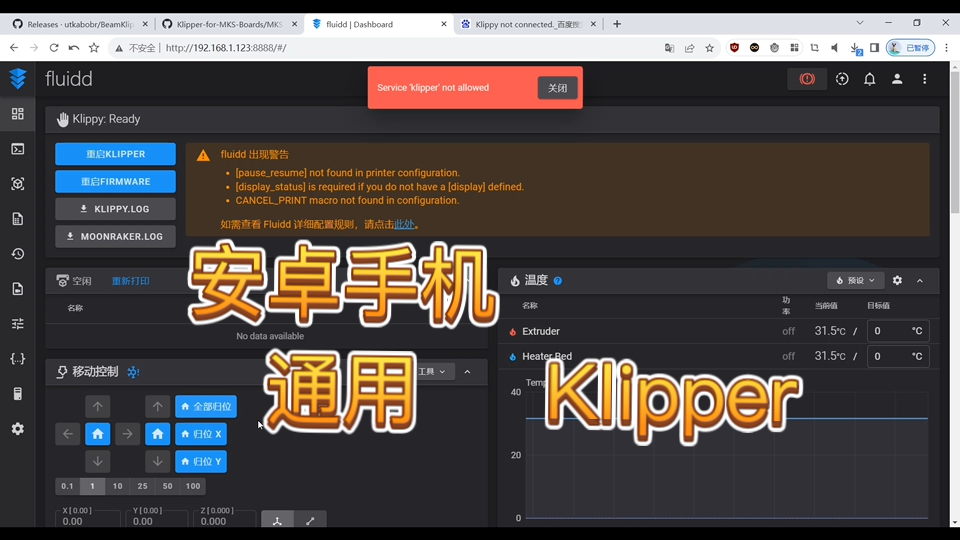Image resolution: width=960 pixels, height=540 pixels.
Task: Open the Dashboard sidebar icon
Action: click(18, 114)
